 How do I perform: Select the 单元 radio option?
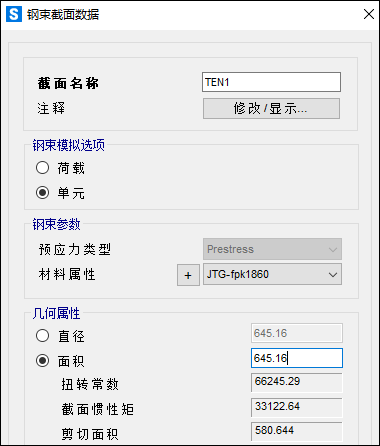42,193
